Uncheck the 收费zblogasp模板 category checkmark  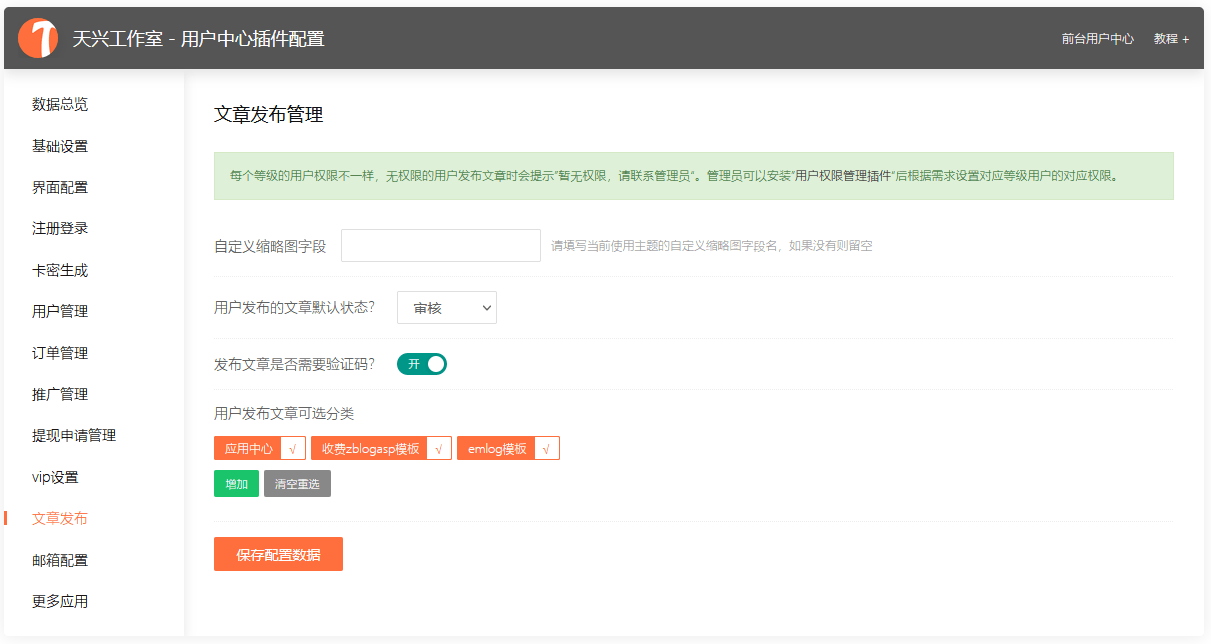[x=439, y=449]
